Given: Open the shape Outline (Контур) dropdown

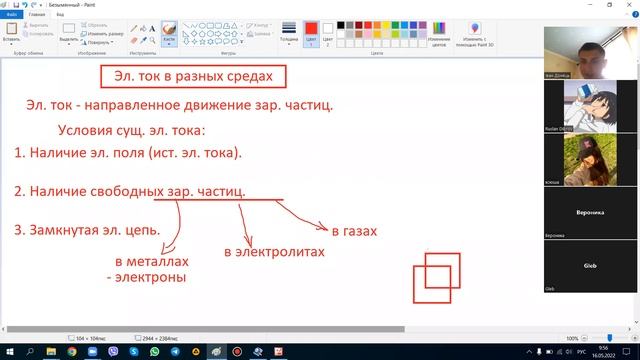Looking at the screenshot, I should click(x=259, y=25).
